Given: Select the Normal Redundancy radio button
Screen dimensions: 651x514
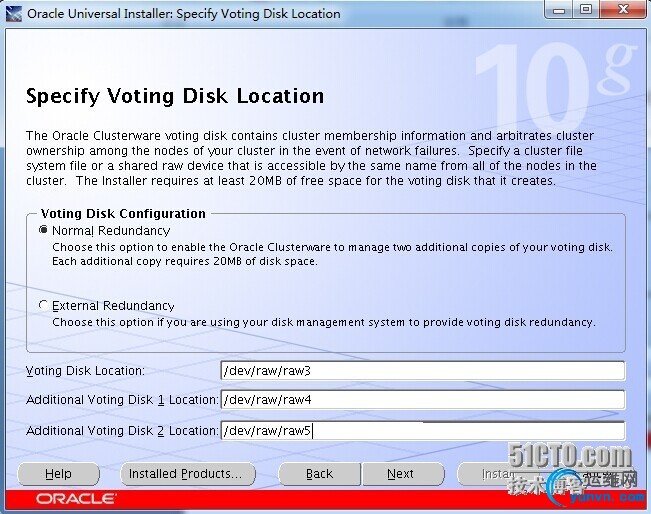Looking at the screenshot, I should [x=43, y=230].
